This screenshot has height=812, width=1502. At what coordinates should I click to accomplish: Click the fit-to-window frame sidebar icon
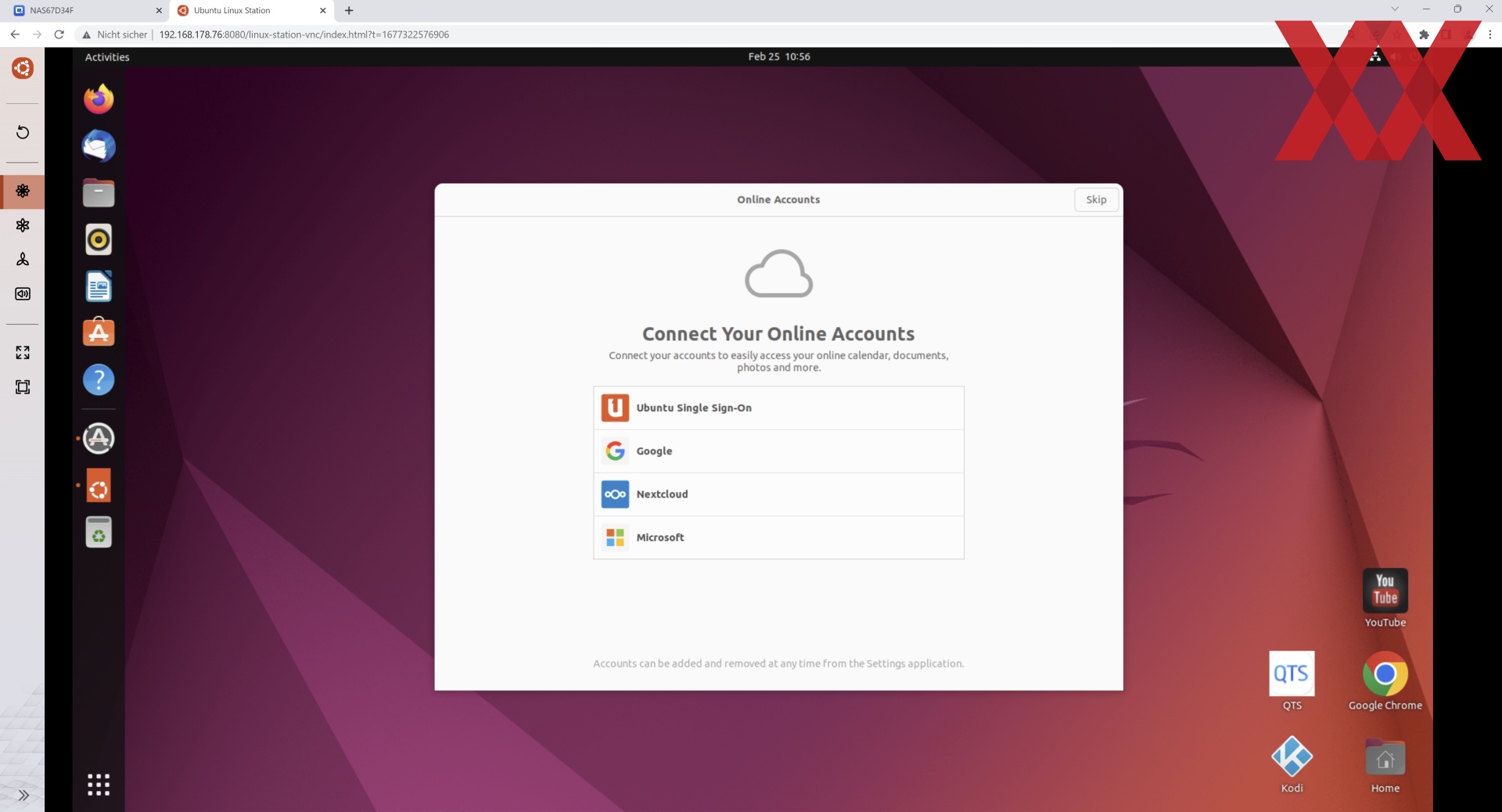click(x=23, y=387)
